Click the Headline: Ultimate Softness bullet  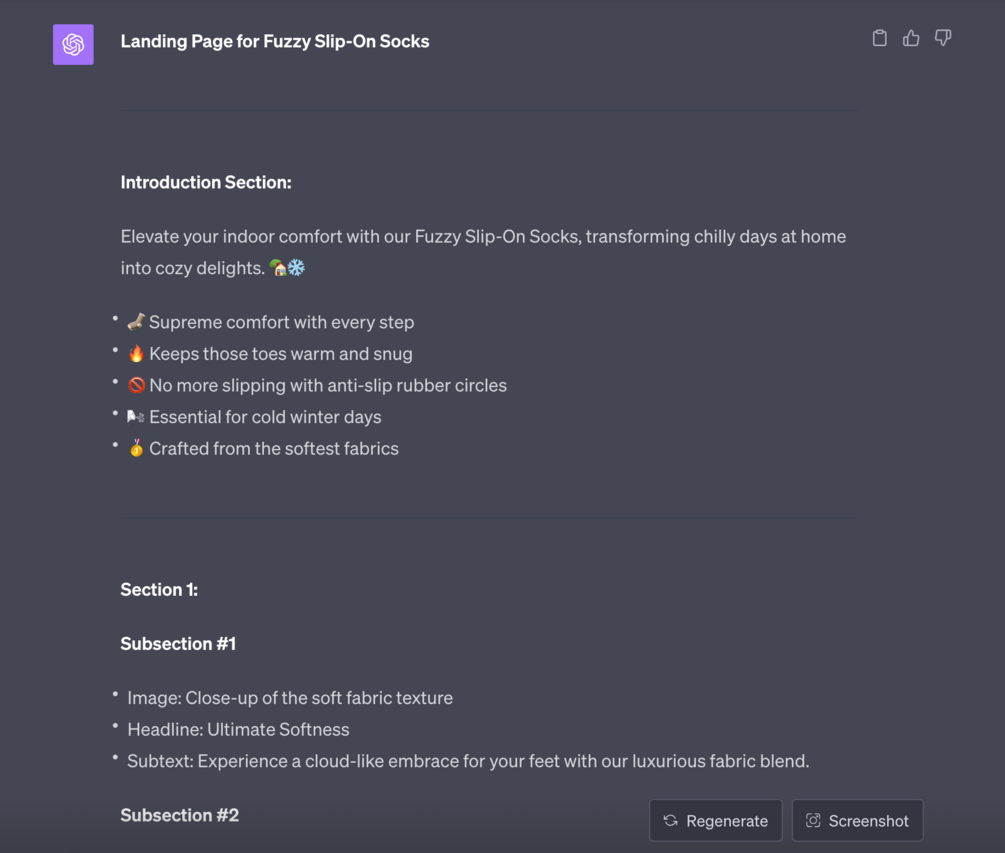click(238, 730)
